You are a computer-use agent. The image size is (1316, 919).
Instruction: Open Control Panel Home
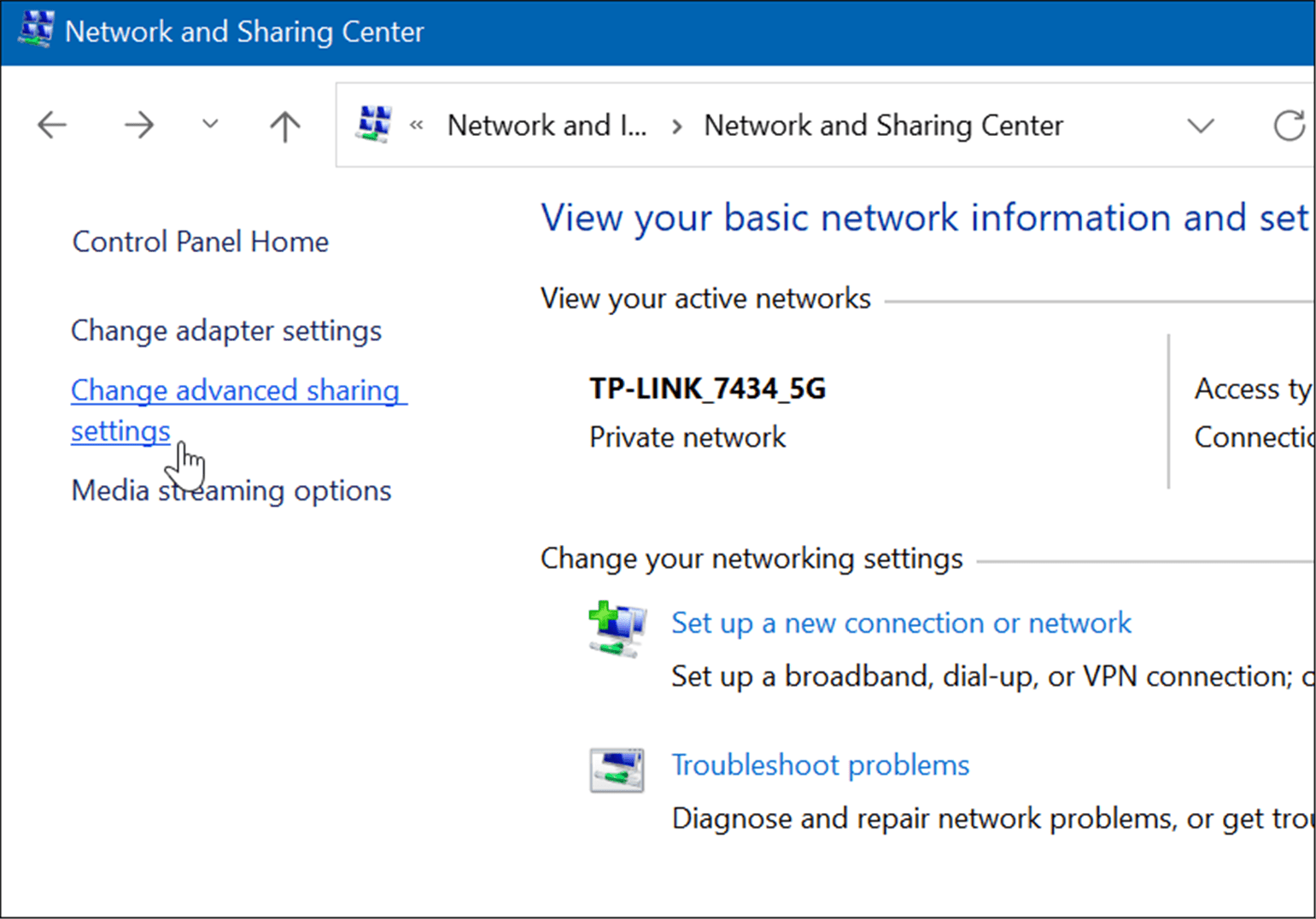tap(200, 241)
